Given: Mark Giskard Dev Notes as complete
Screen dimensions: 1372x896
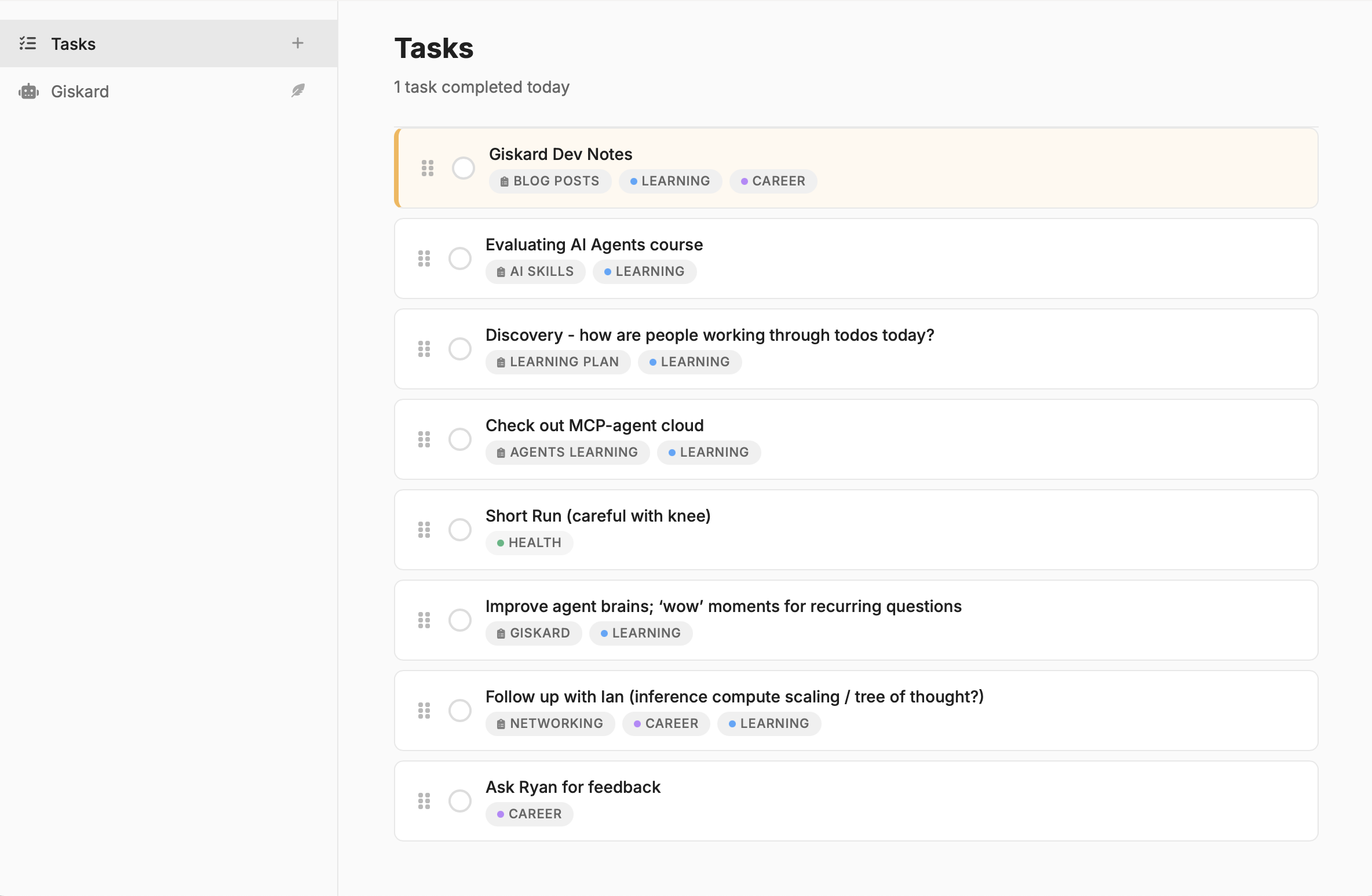Looking at the screenshot, I should click(463, 168).
